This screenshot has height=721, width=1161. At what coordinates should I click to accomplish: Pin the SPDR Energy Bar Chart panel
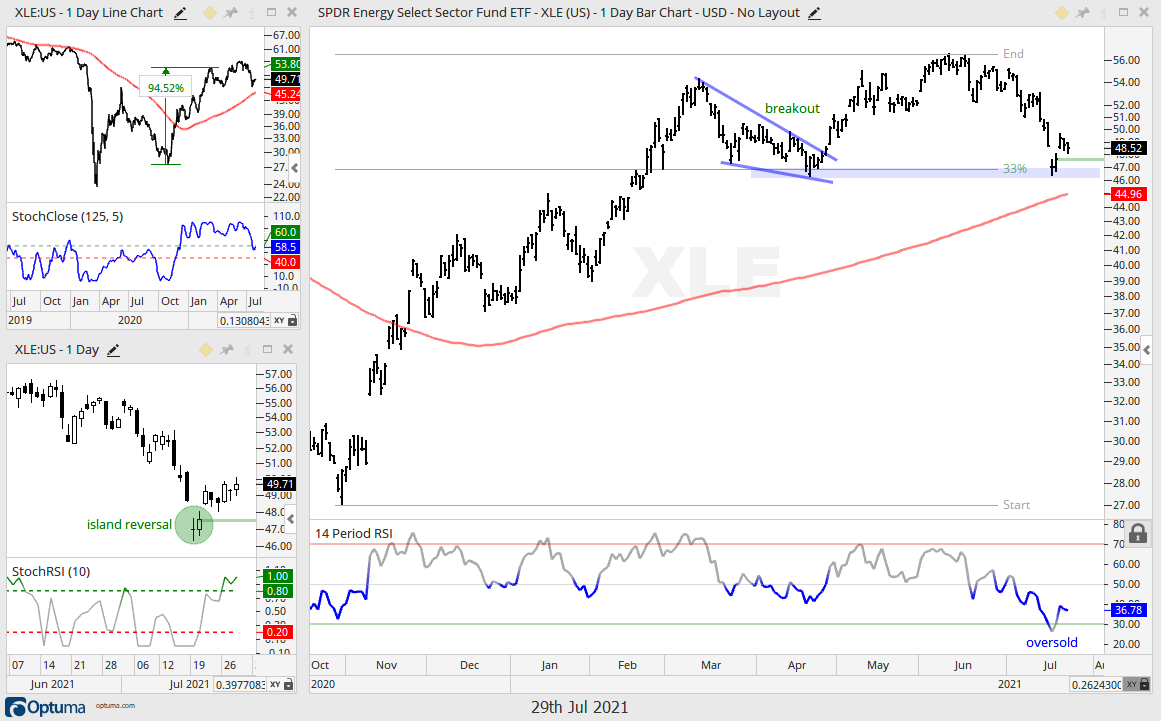coord(1083,13)
